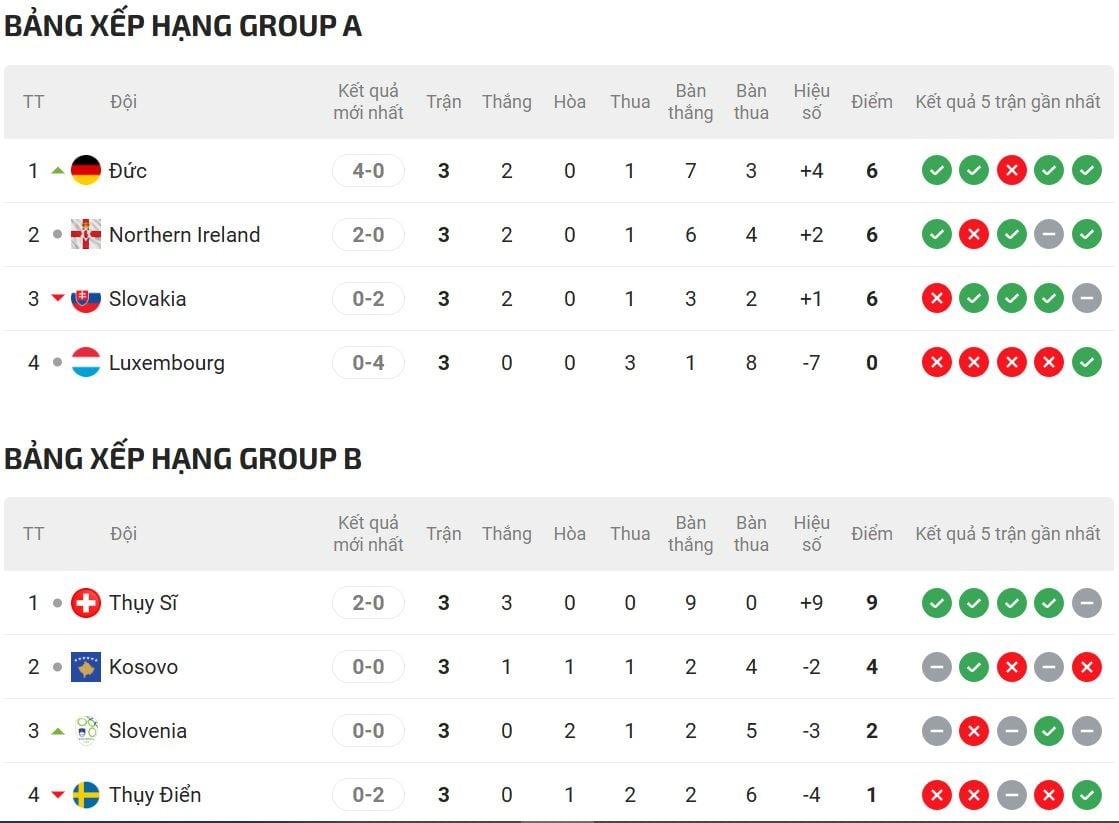Click the Kosovo flag icon
Image resolution: width=1119 pixels, height=823 pixels.
(86, 667)
